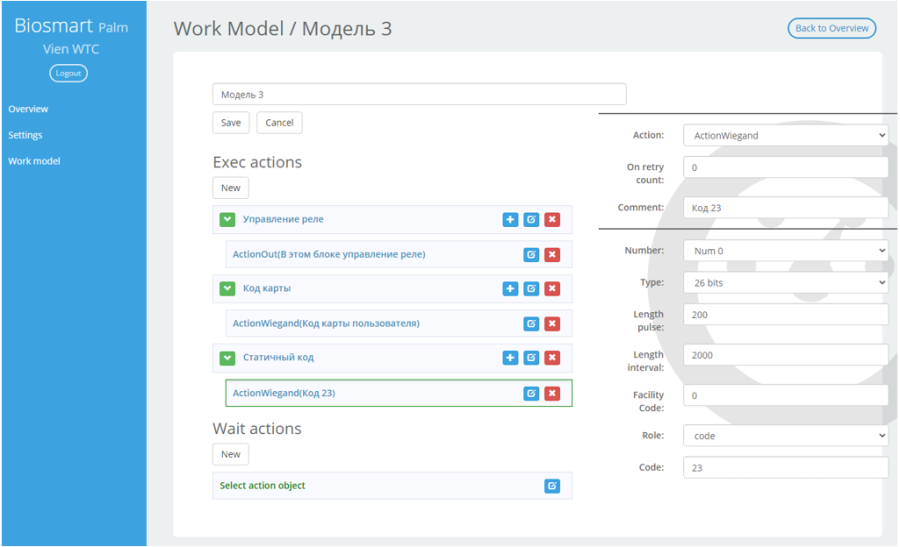Go to Settings in the sidebar
The height and width of the screenshot is (547, 900).
click(x=25, y=135)
